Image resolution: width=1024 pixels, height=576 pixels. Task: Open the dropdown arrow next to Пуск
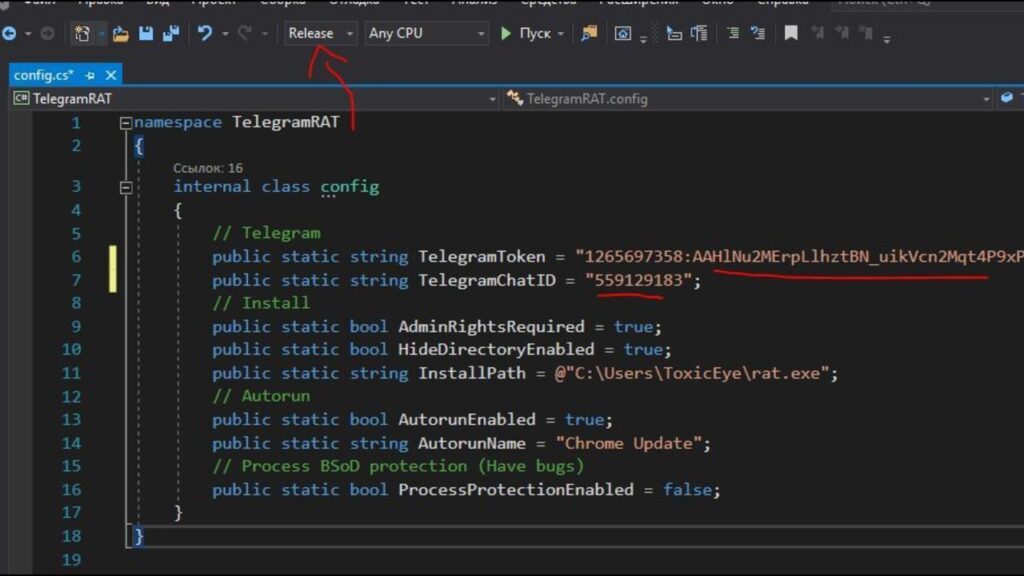point(560,33)
